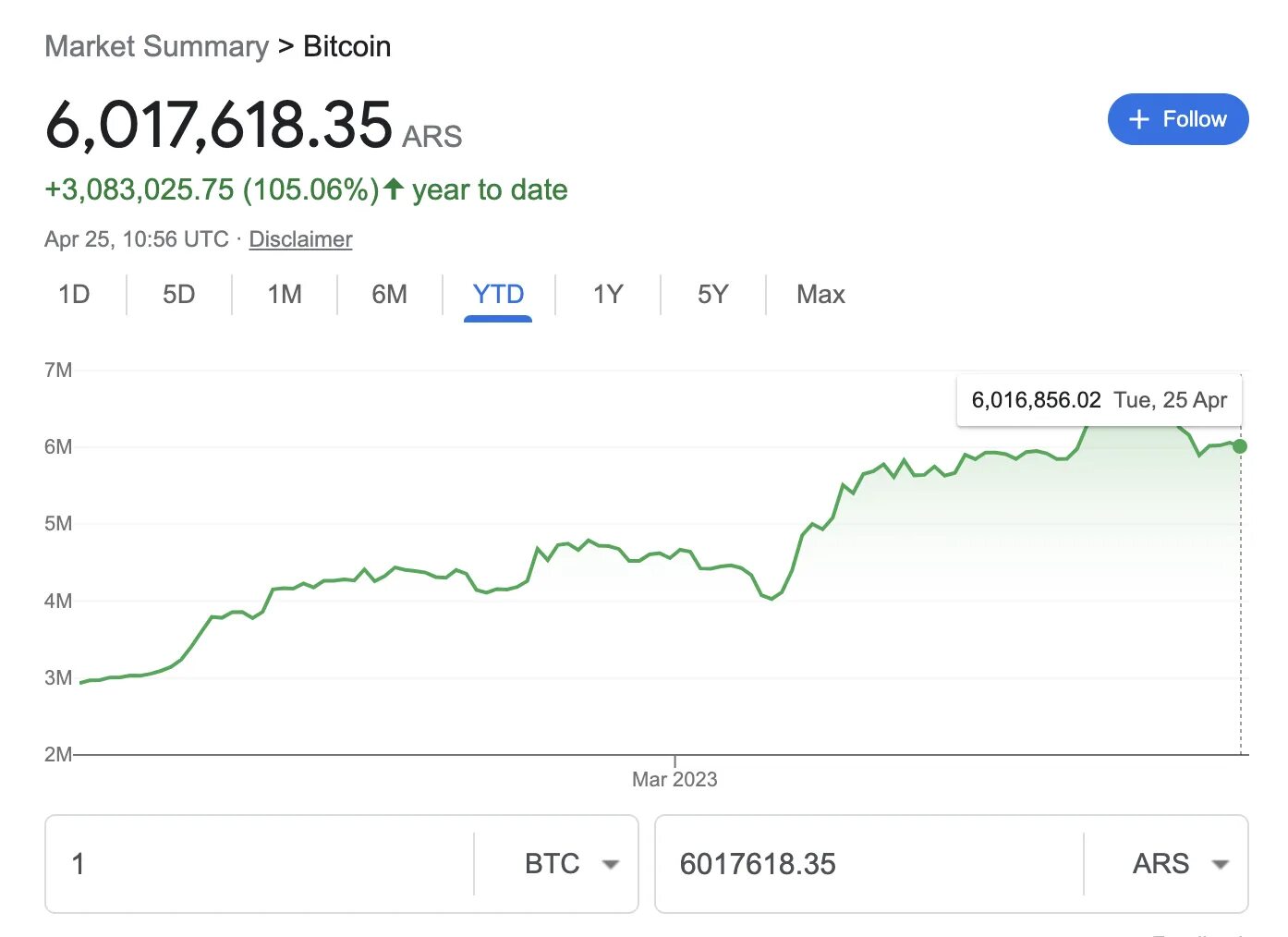The height and width of the screenshot is (937, 1288).
Task: Select the 1M time range tab
Action: coord(285,295)
